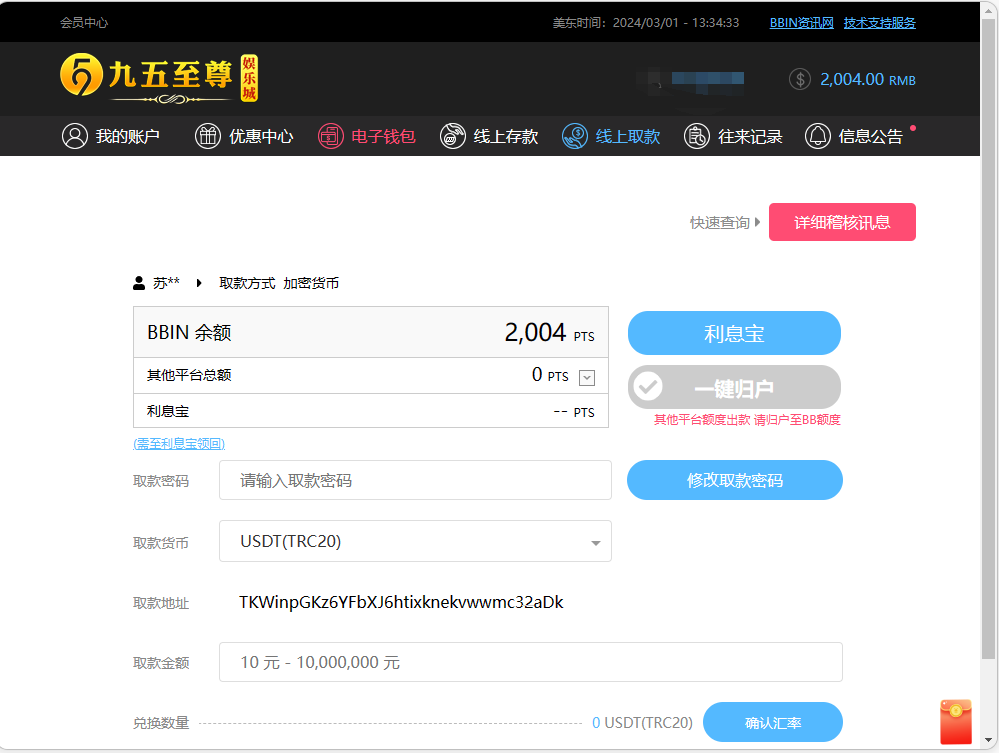Click the 取款方式 加密货币 text
The image size is (999, 753).
(x=279, y=283)
